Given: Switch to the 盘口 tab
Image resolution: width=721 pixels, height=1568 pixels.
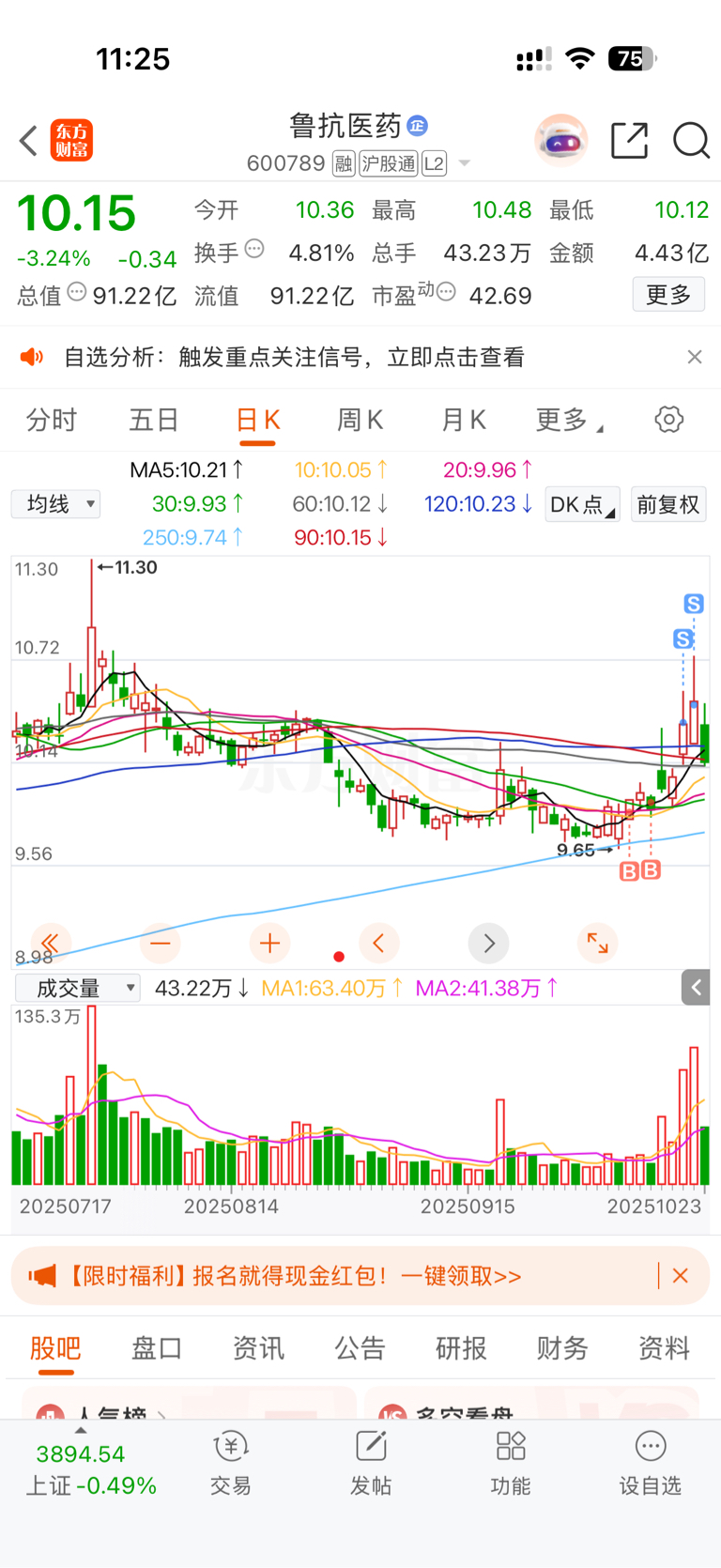Looking at the screenshot, I should [x=157, y=1348].
